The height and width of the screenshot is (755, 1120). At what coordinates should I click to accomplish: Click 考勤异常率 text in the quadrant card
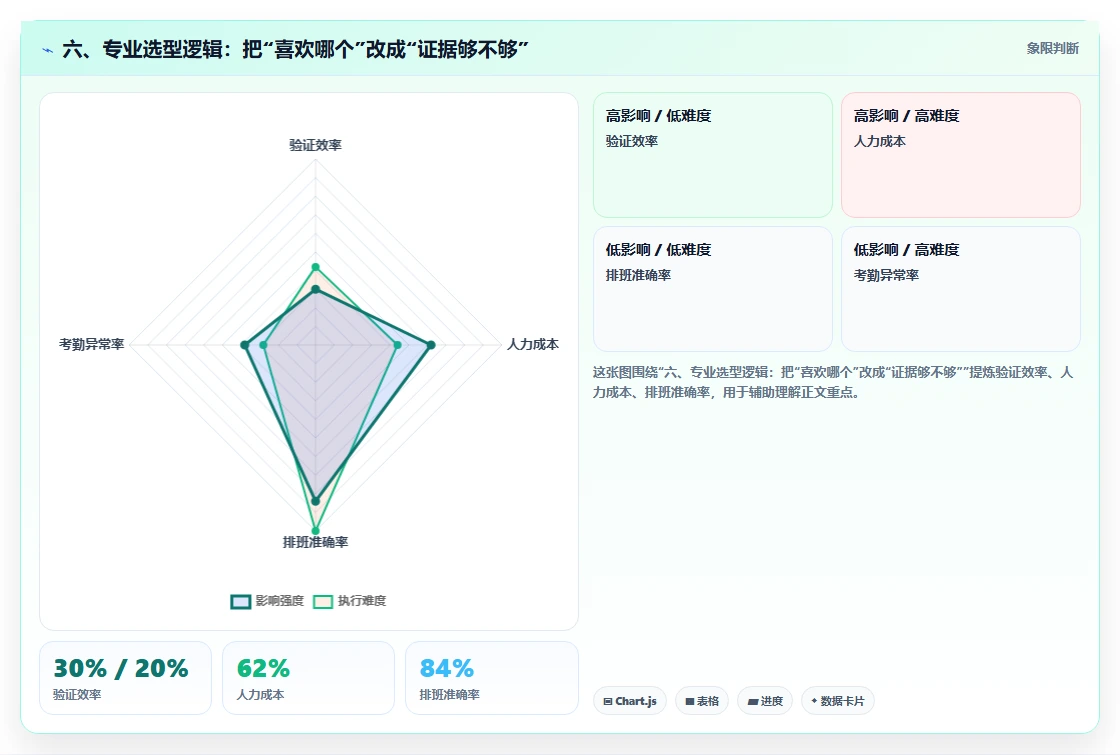886,275
